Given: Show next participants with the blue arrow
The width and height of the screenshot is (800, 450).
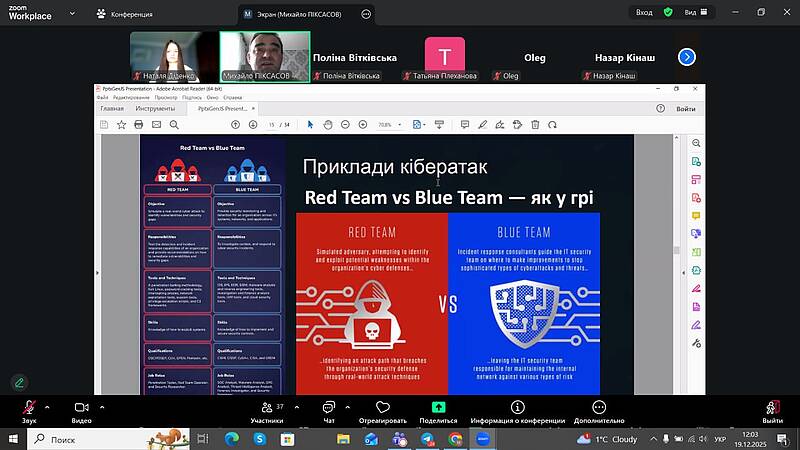Looking at the screenshot, I should pos(686,57).
